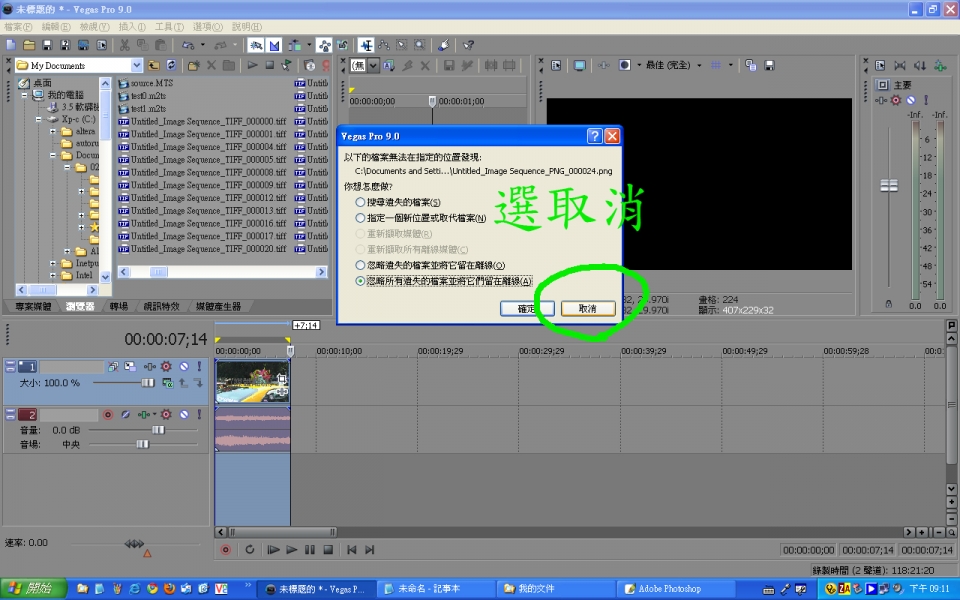Adjust the audio track 音量 volume slider
The height and width of the screenshot is (600, 960).
157,430
